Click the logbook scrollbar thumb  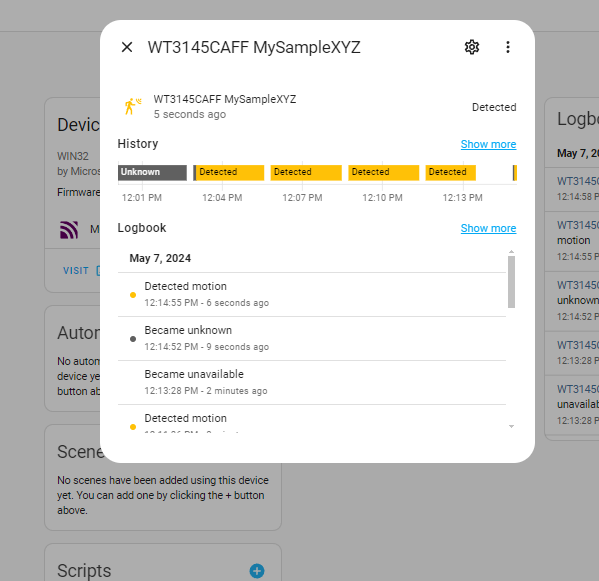pos(511,282)
